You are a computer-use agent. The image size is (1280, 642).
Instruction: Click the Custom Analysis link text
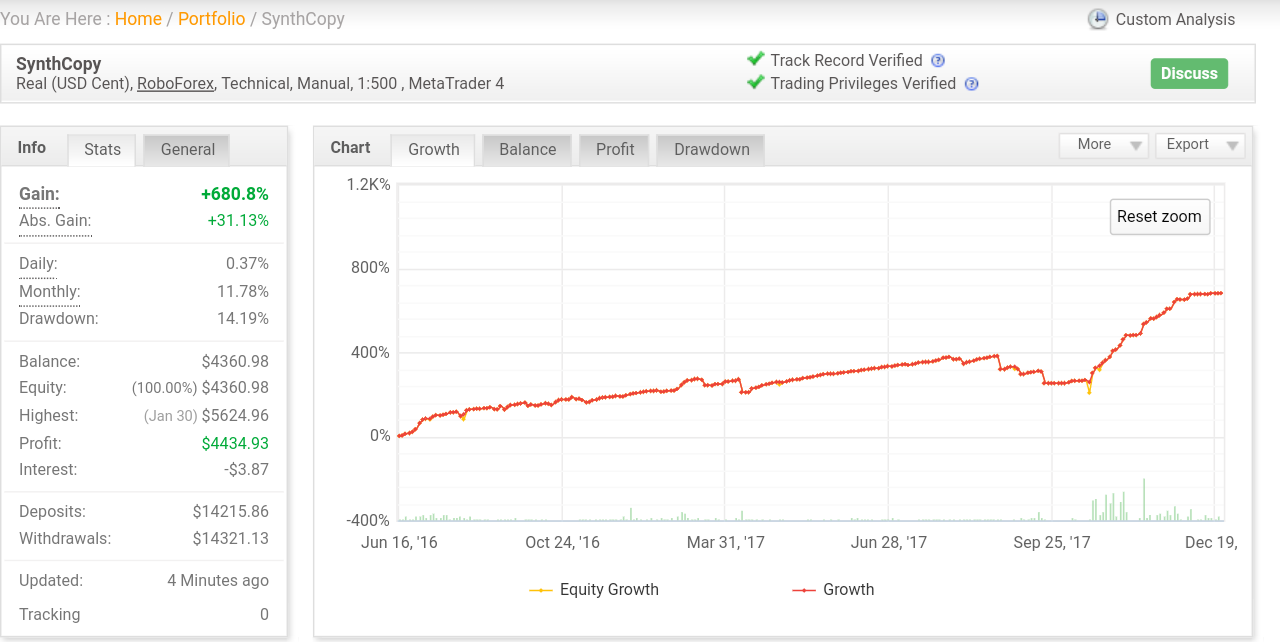point(1175,19)
